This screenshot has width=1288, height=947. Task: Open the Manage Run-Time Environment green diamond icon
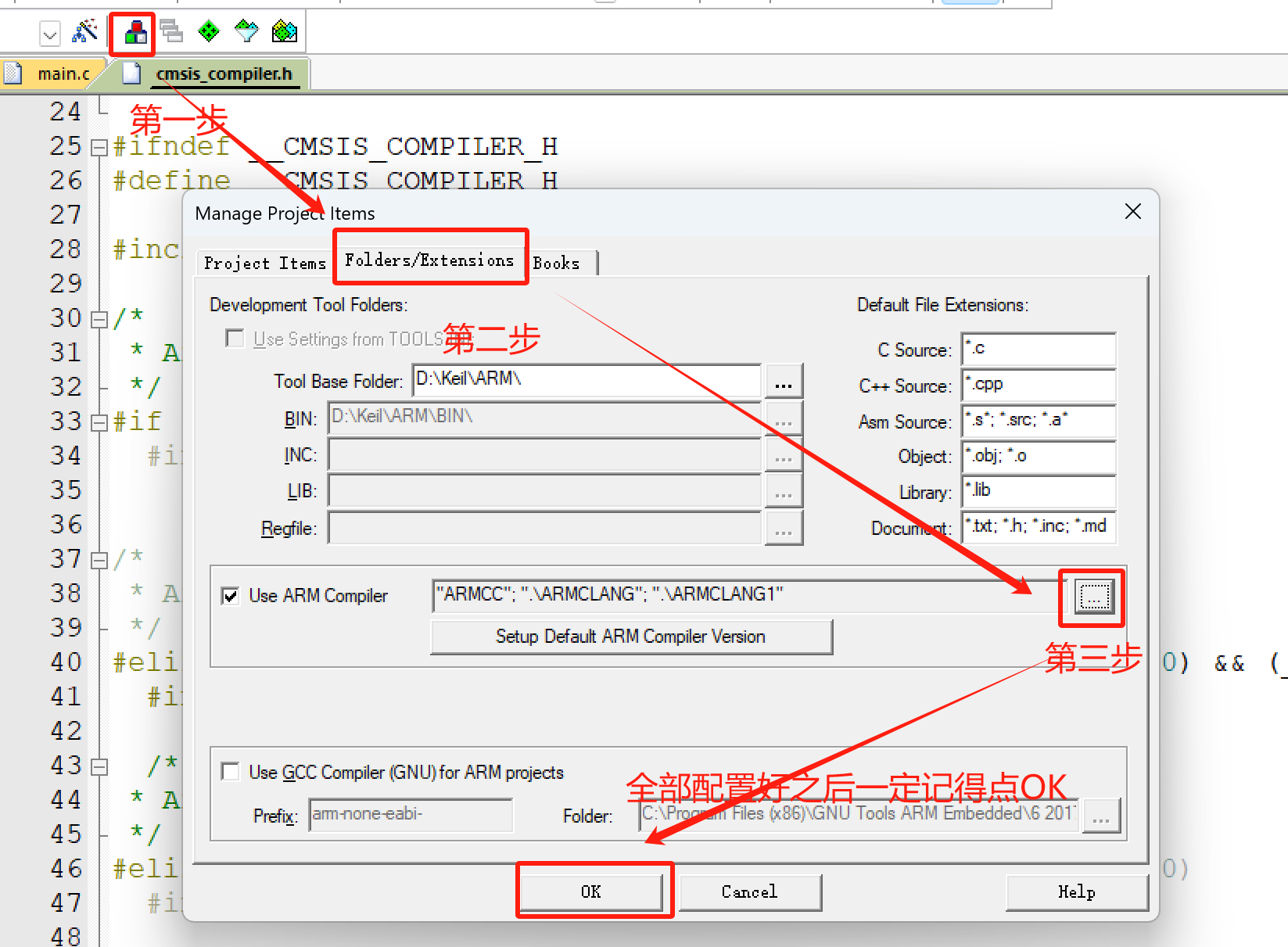208,31
